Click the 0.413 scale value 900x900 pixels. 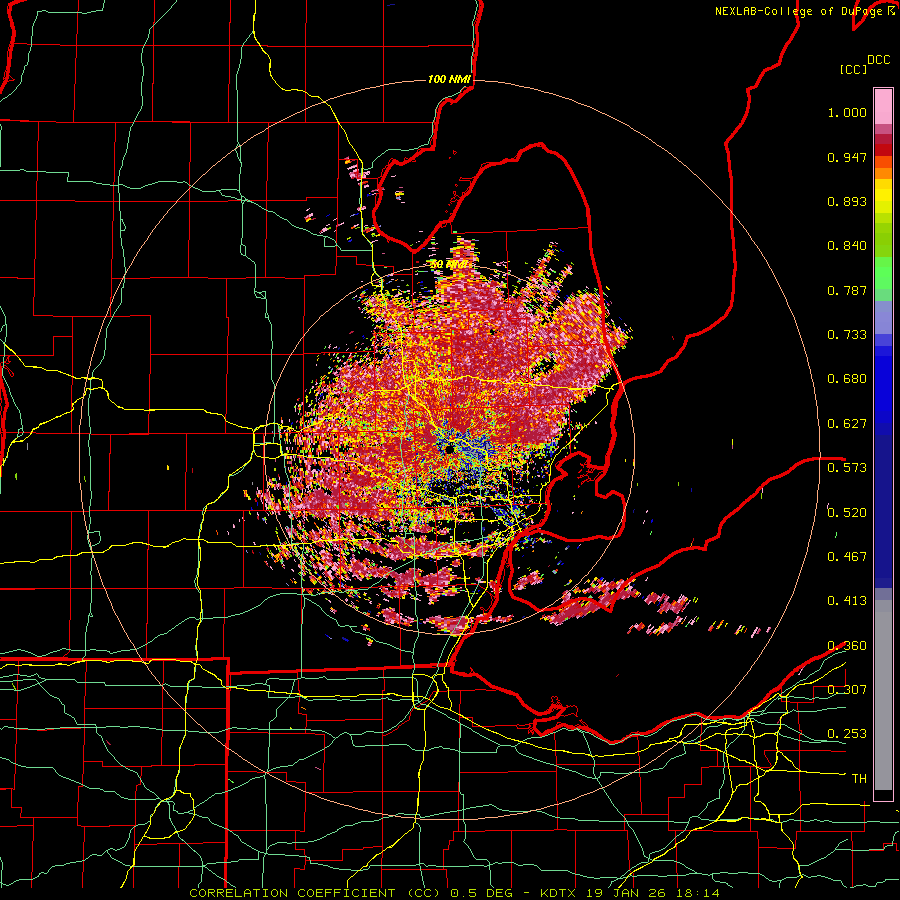coord(847,601)
